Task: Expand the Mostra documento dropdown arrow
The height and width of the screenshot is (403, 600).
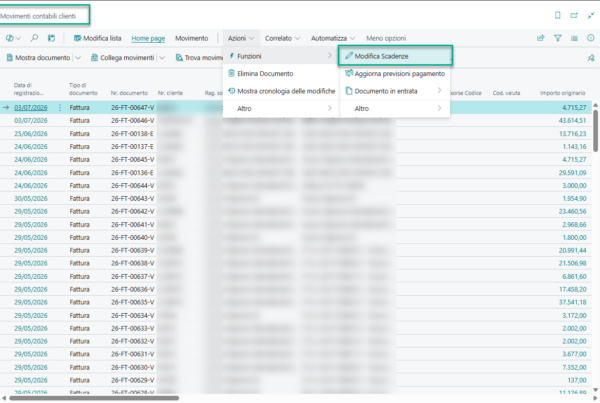Action: pos(78,58)
